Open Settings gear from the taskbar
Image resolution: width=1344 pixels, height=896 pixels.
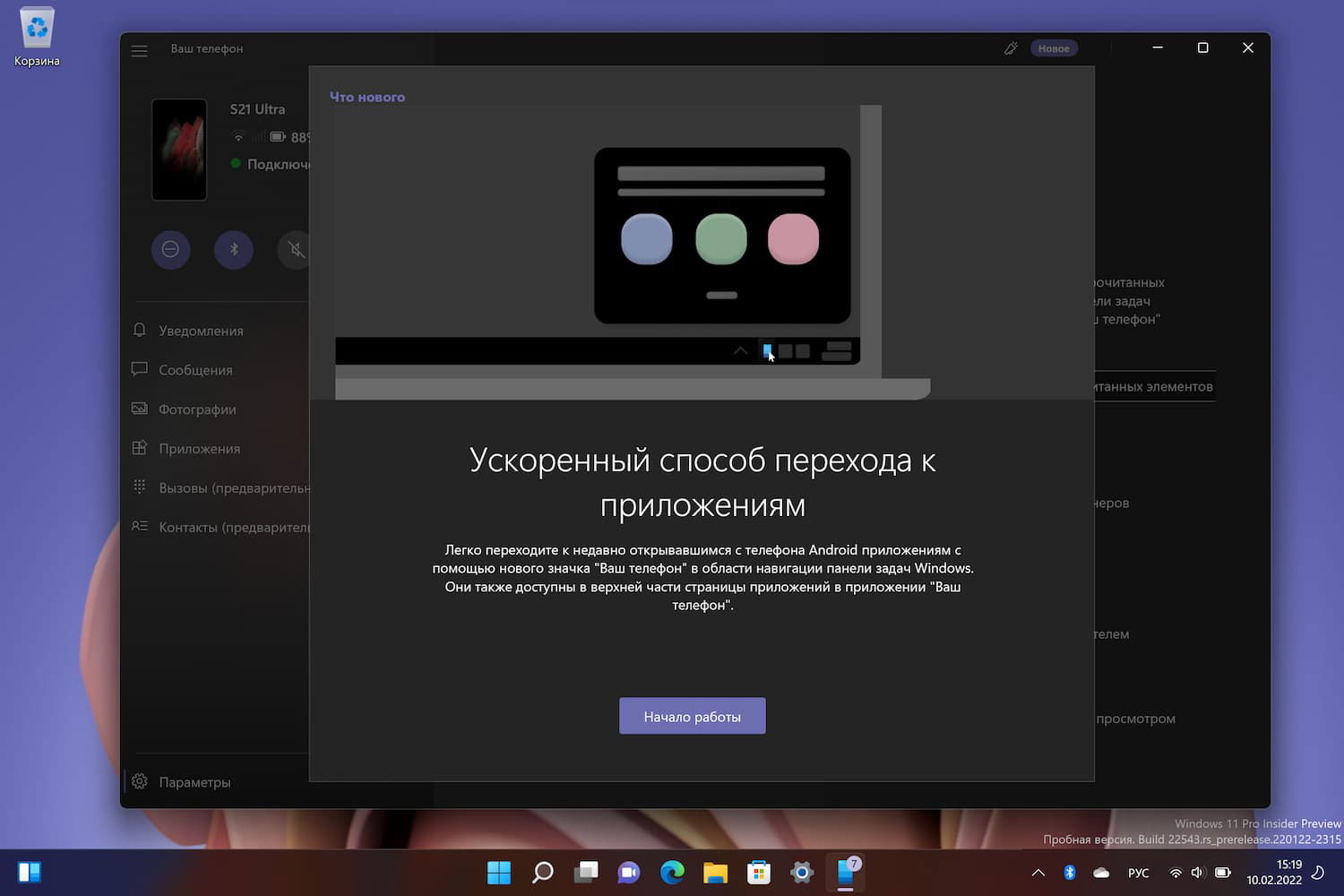click(802, 872)
